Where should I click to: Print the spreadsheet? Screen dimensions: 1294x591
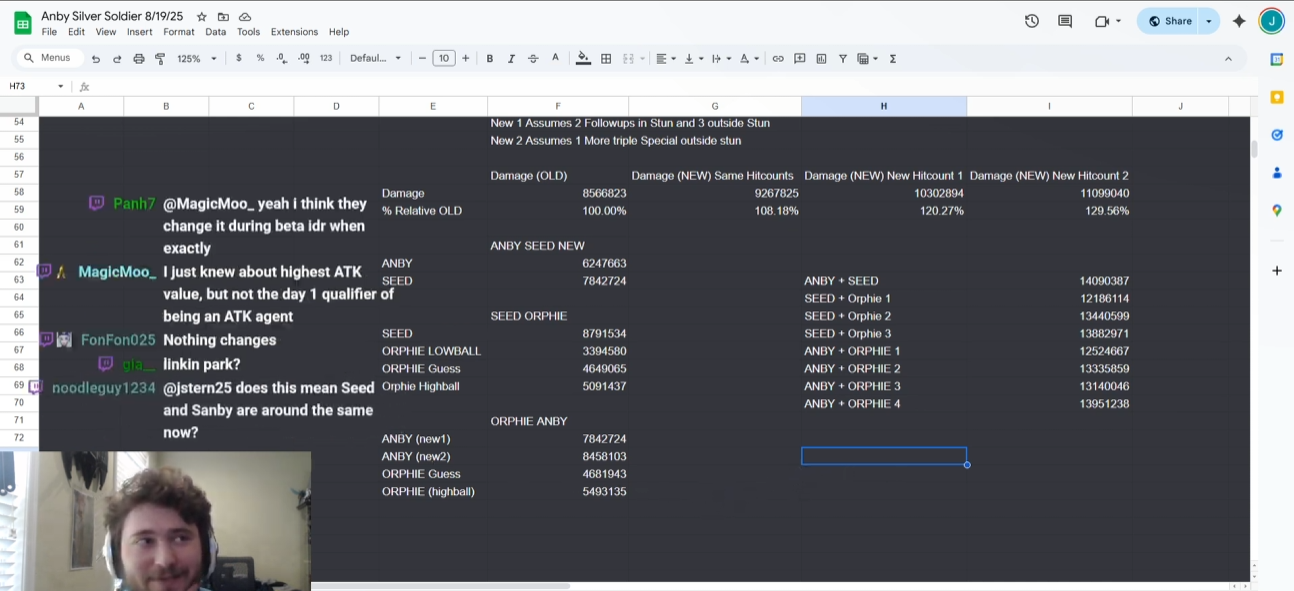point(139,59)
